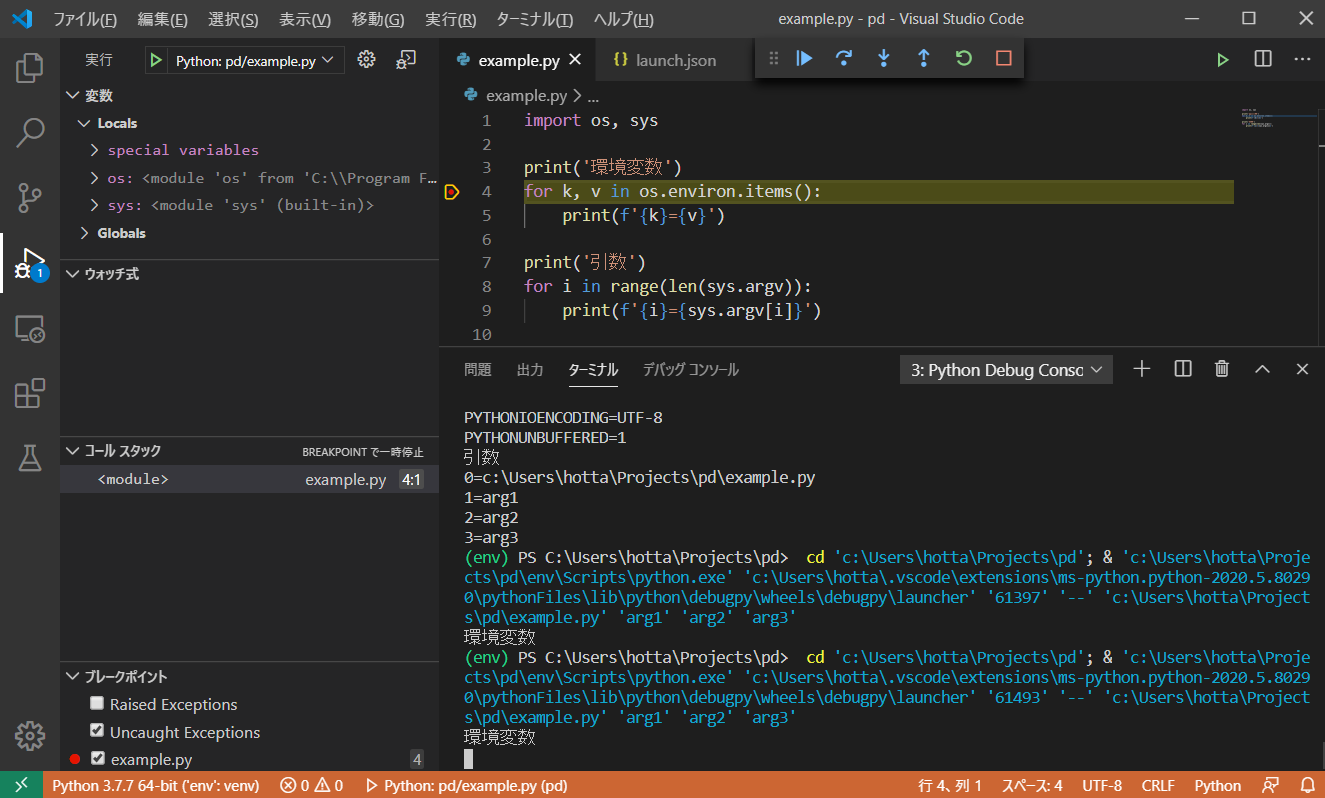Enable the Raised Exceptions breakpoint

97,704
